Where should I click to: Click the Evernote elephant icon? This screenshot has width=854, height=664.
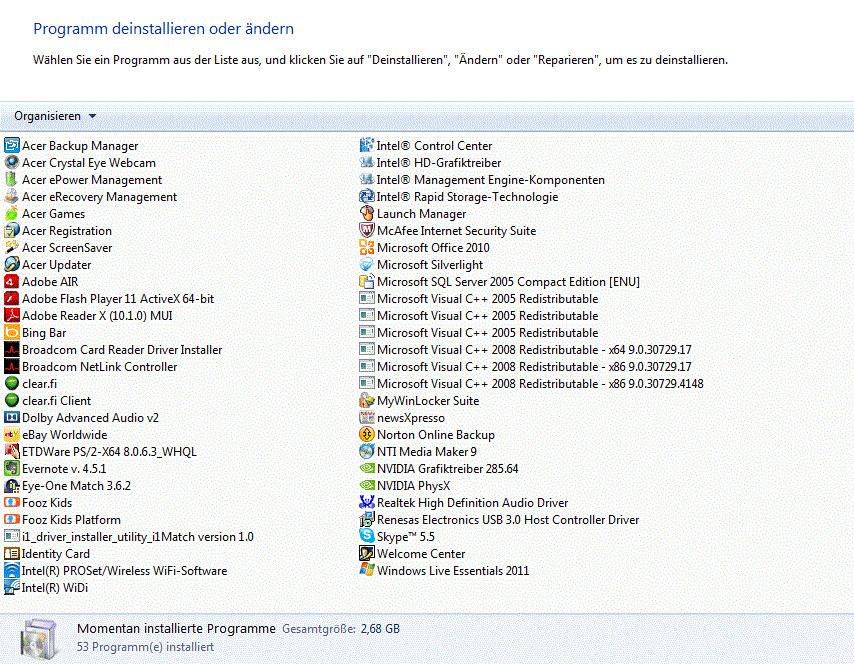(x=11, y=468)
